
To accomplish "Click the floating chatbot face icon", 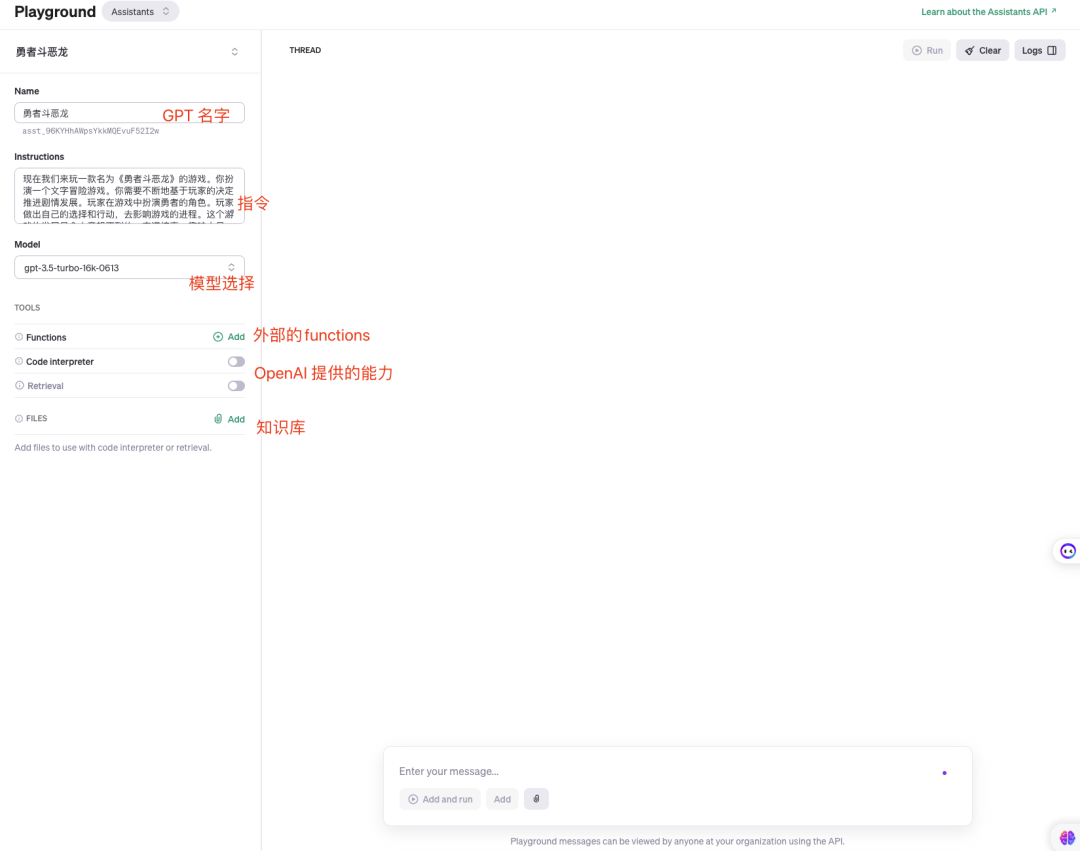I will 1068,551.
